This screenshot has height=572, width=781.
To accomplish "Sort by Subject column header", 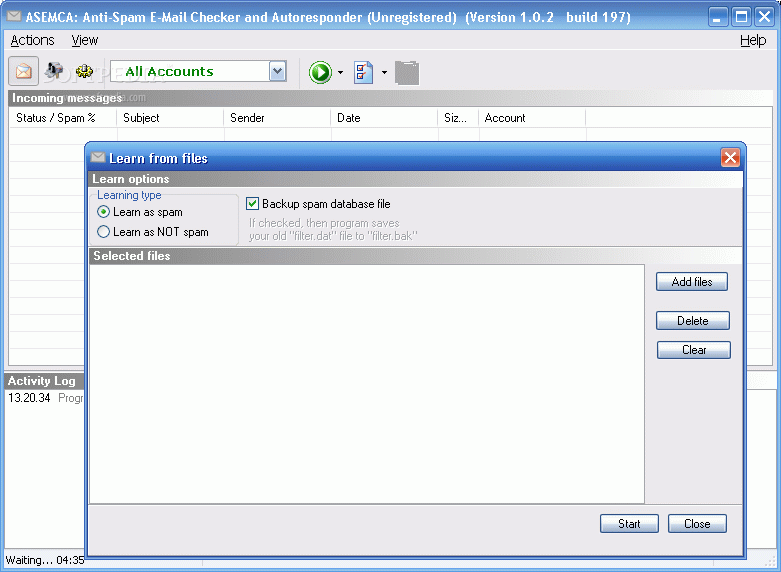I will pos(170,118).
